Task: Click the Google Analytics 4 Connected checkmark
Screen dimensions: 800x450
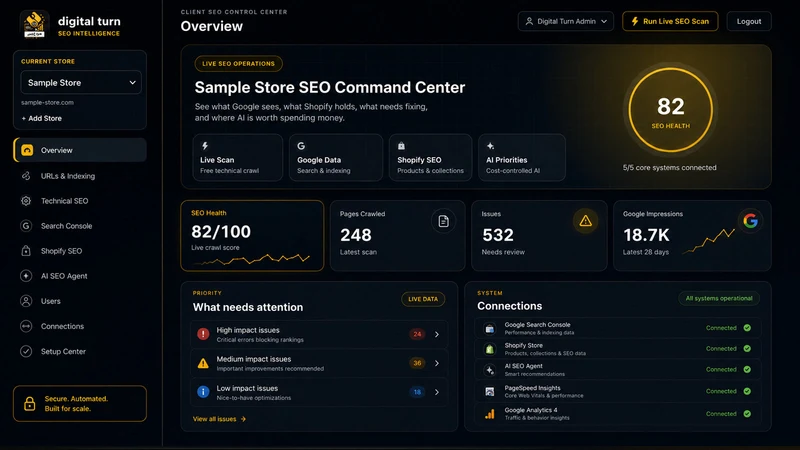Action: pos(747,414)
